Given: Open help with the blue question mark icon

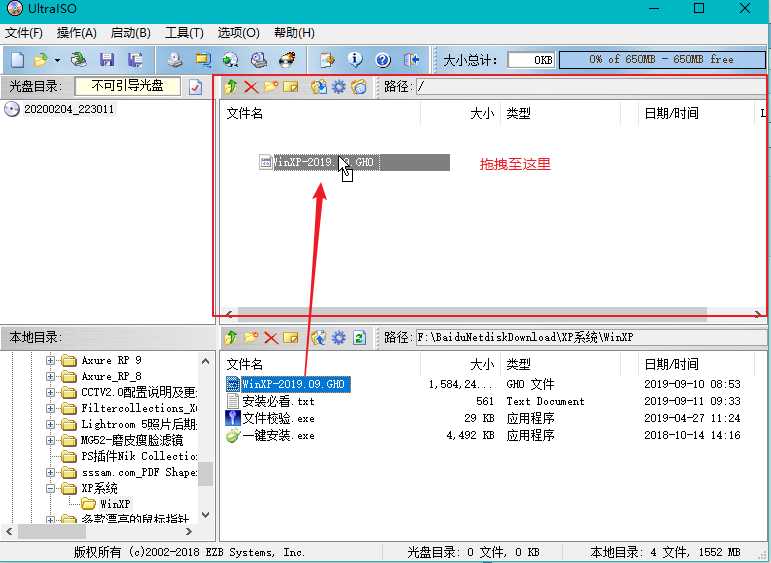Looking at the screenshot, I should pyautogui.click(x=383, y=60).
